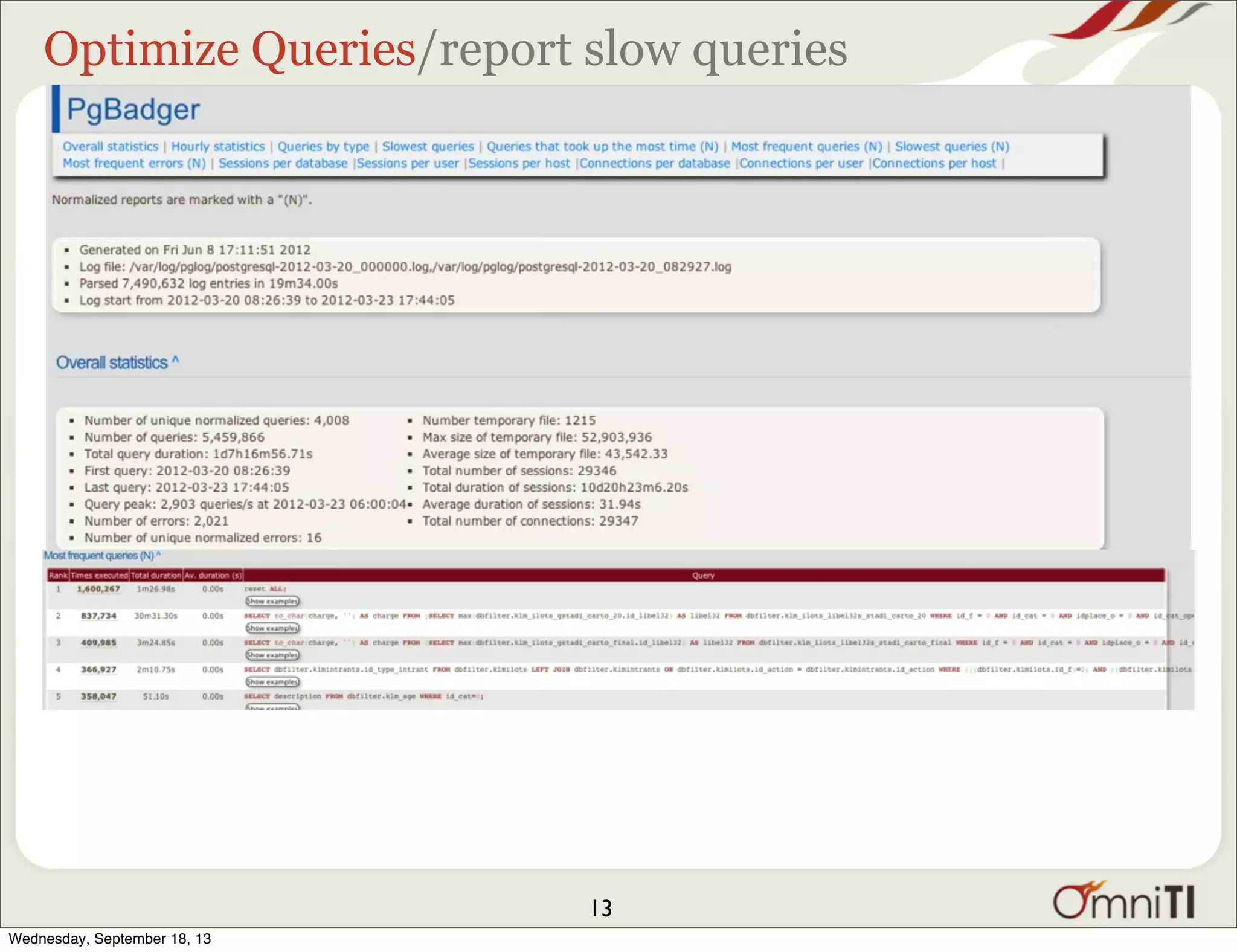Click 'Number of errors: 2,021' line

point(156,521)
